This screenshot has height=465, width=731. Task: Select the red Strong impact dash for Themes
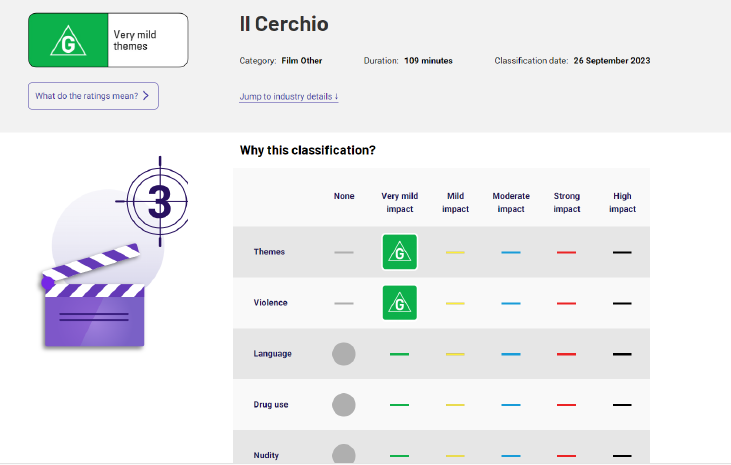point(566,252)
